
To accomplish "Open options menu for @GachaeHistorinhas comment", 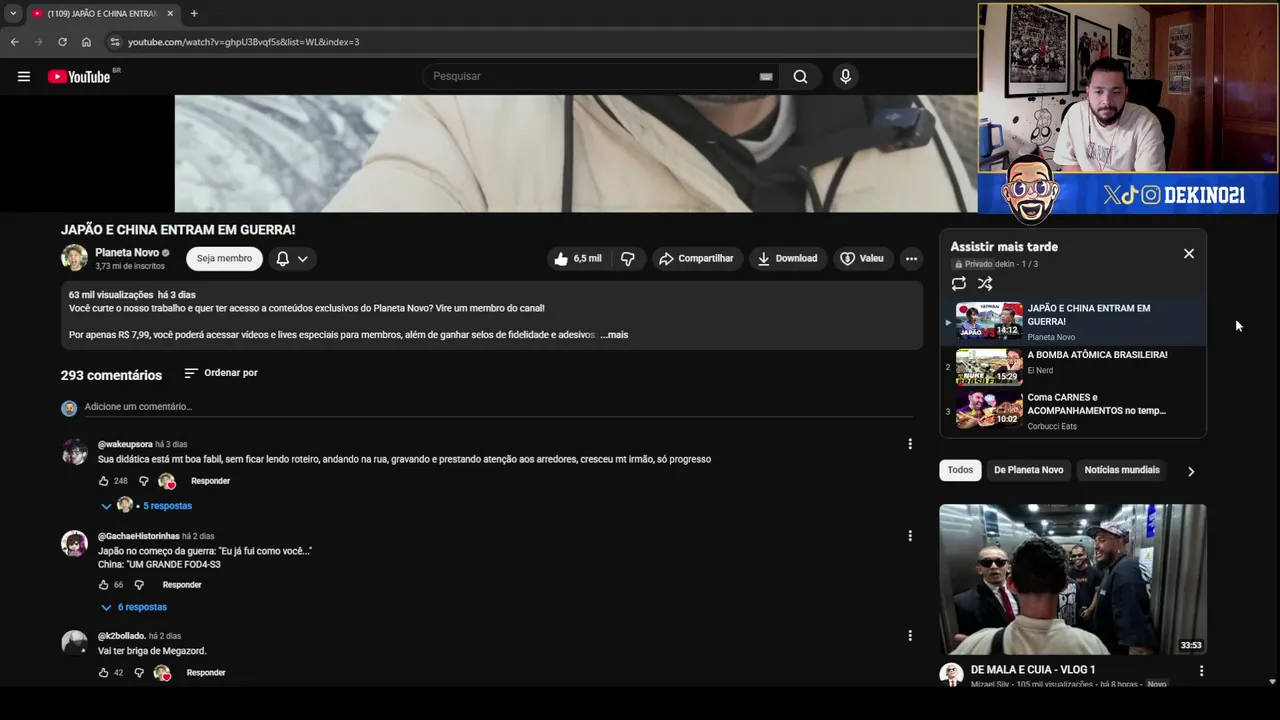I will pyautogui.click(x=910, y=536).
